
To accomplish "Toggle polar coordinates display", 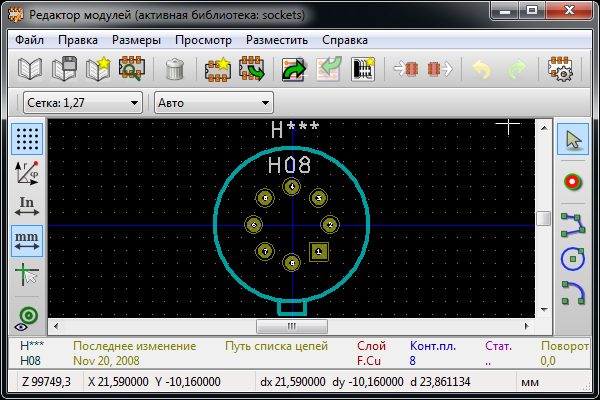I will (x=27, y=173).
